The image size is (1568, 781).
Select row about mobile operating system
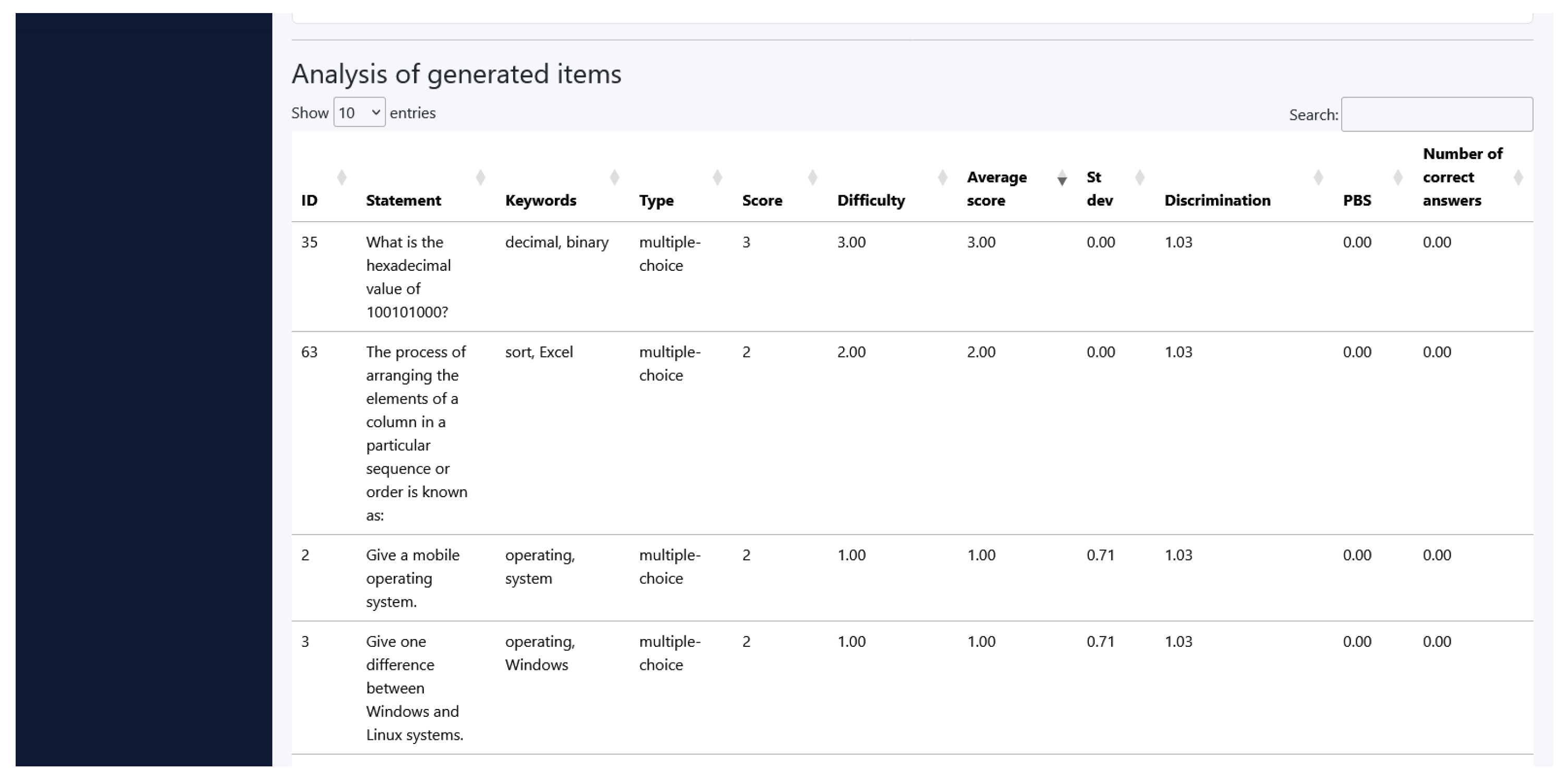[x=412, y=578]
